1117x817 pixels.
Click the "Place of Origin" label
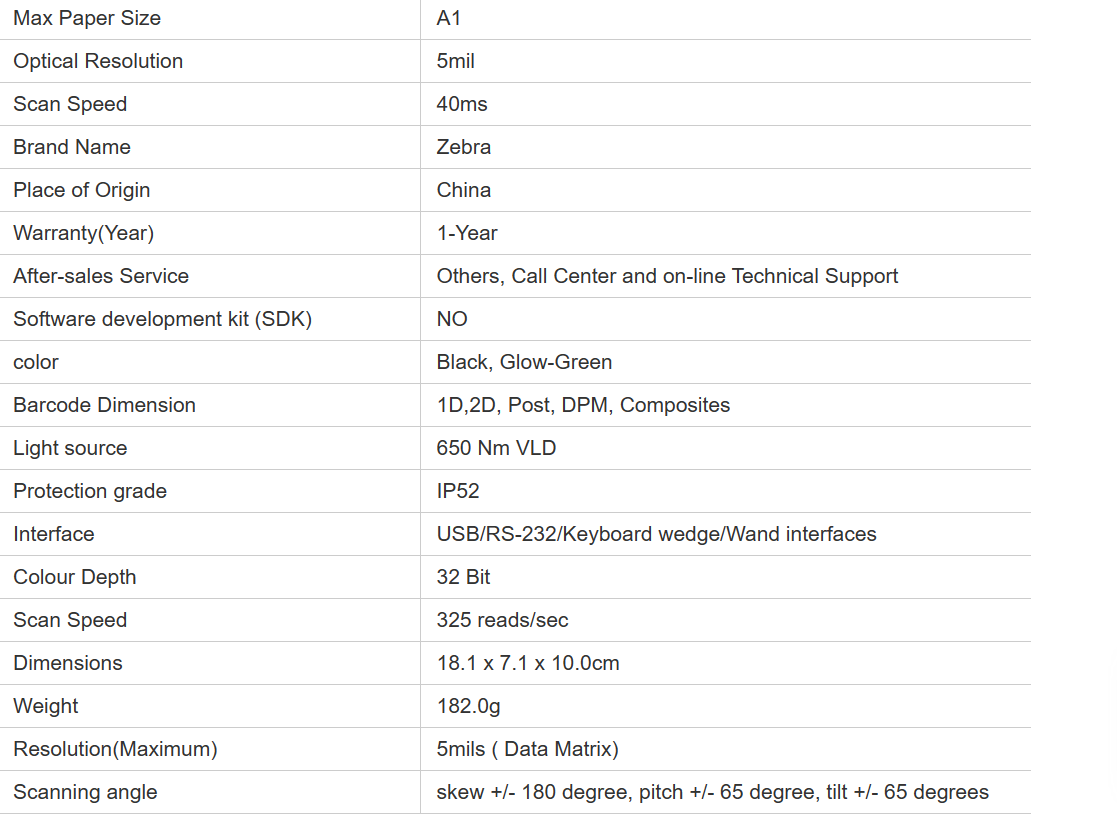[82, 190]
